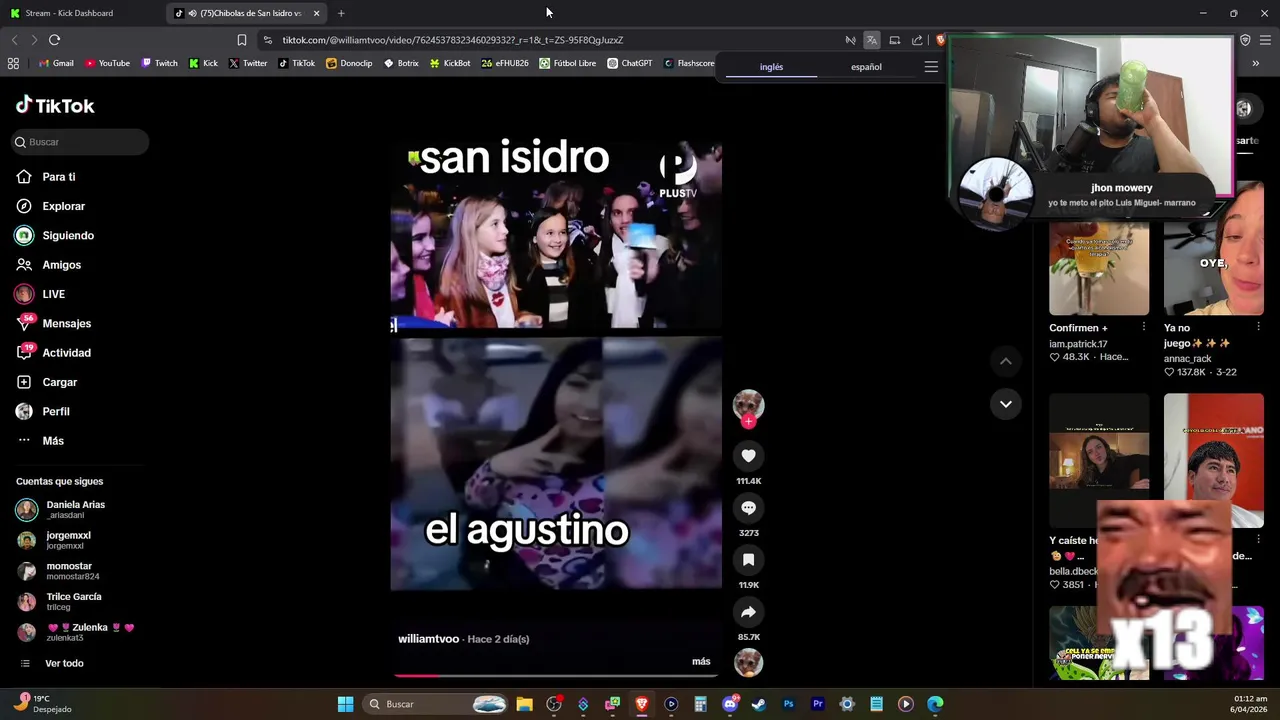Select inglés translation tab
1280x720 pixels.
pos(771,67)
